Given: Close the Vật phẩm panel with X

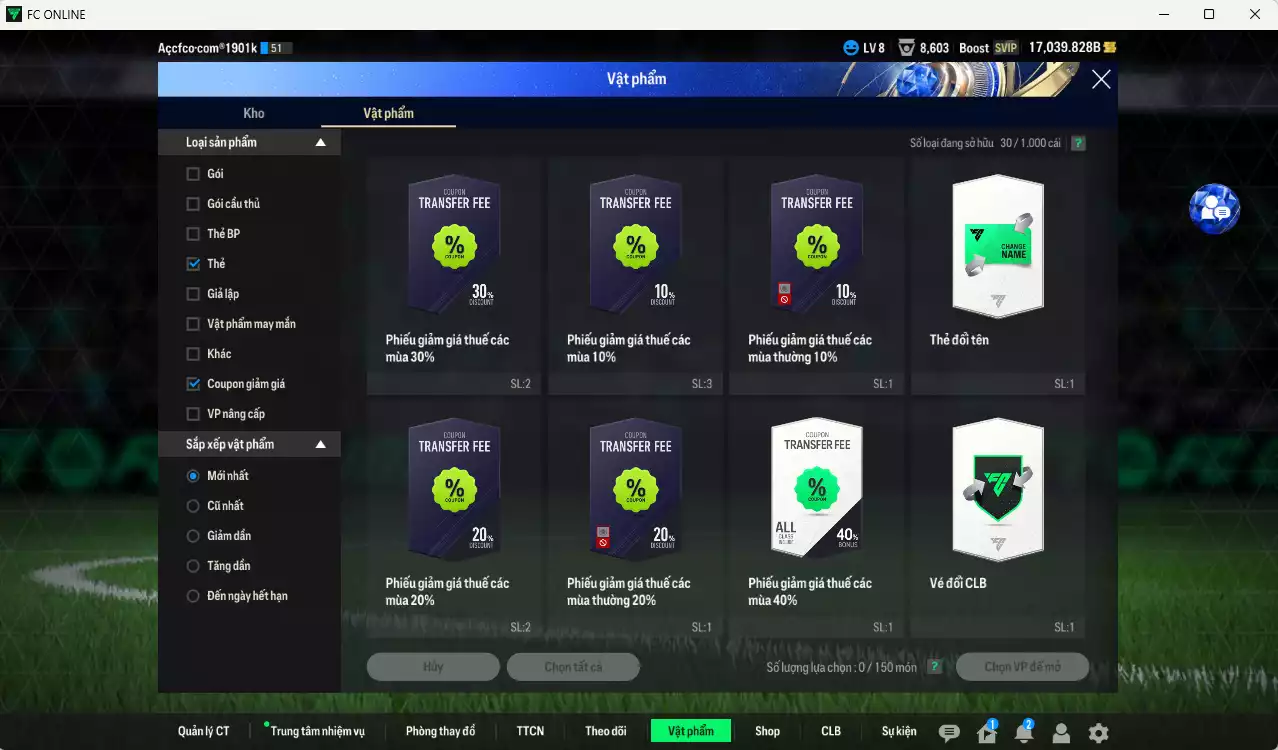Looking at the screenshot, I should pos(1101,80).
